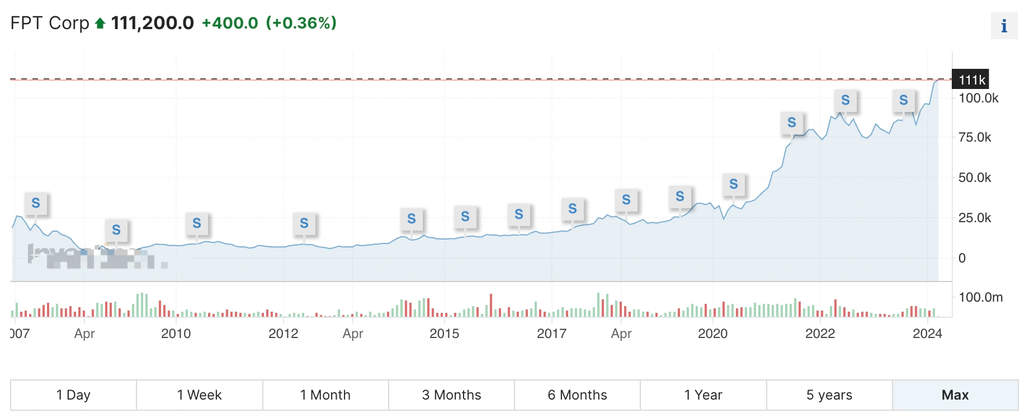Screen dimensions: 1020x413
Task: Select the 1 Day range tab
Action: [74, 395]
